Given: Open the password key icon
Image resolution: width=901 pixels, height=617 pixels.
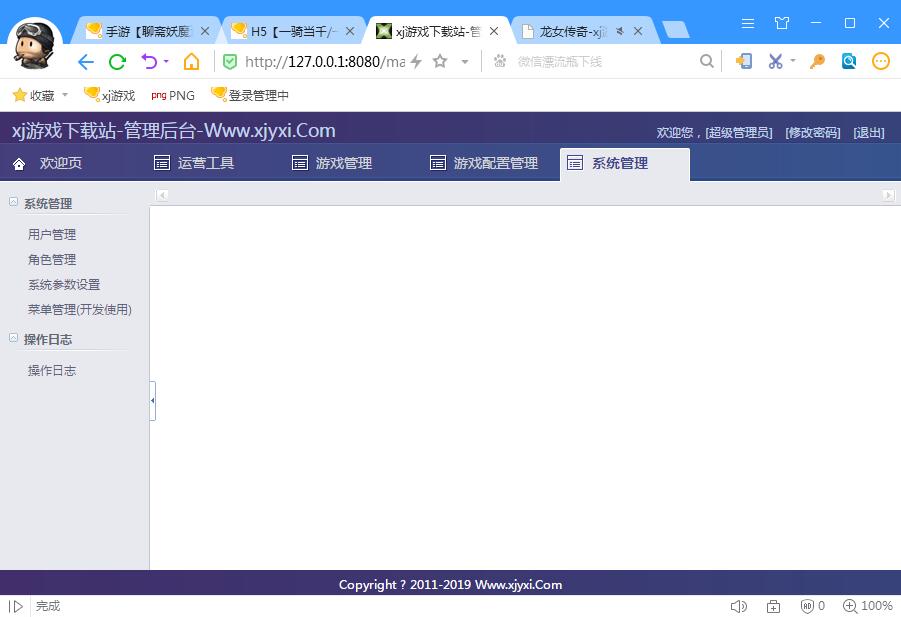Looking at the screenshot, I should pyautogui.click(x=817, y=62).
